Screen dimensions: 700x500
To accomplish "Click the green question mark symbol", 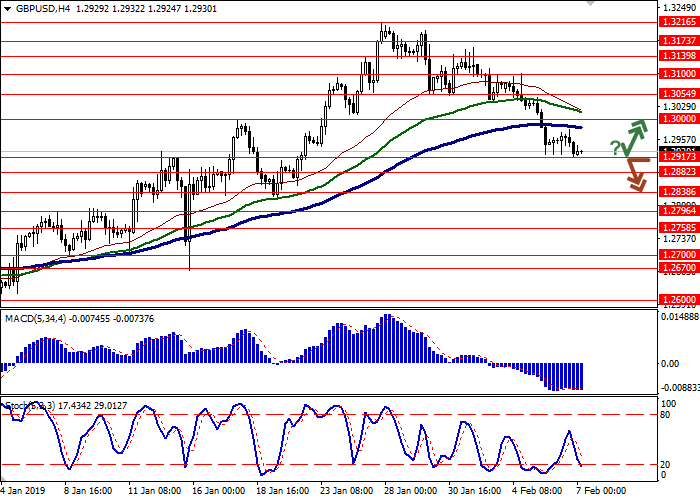I will point(614,148).
